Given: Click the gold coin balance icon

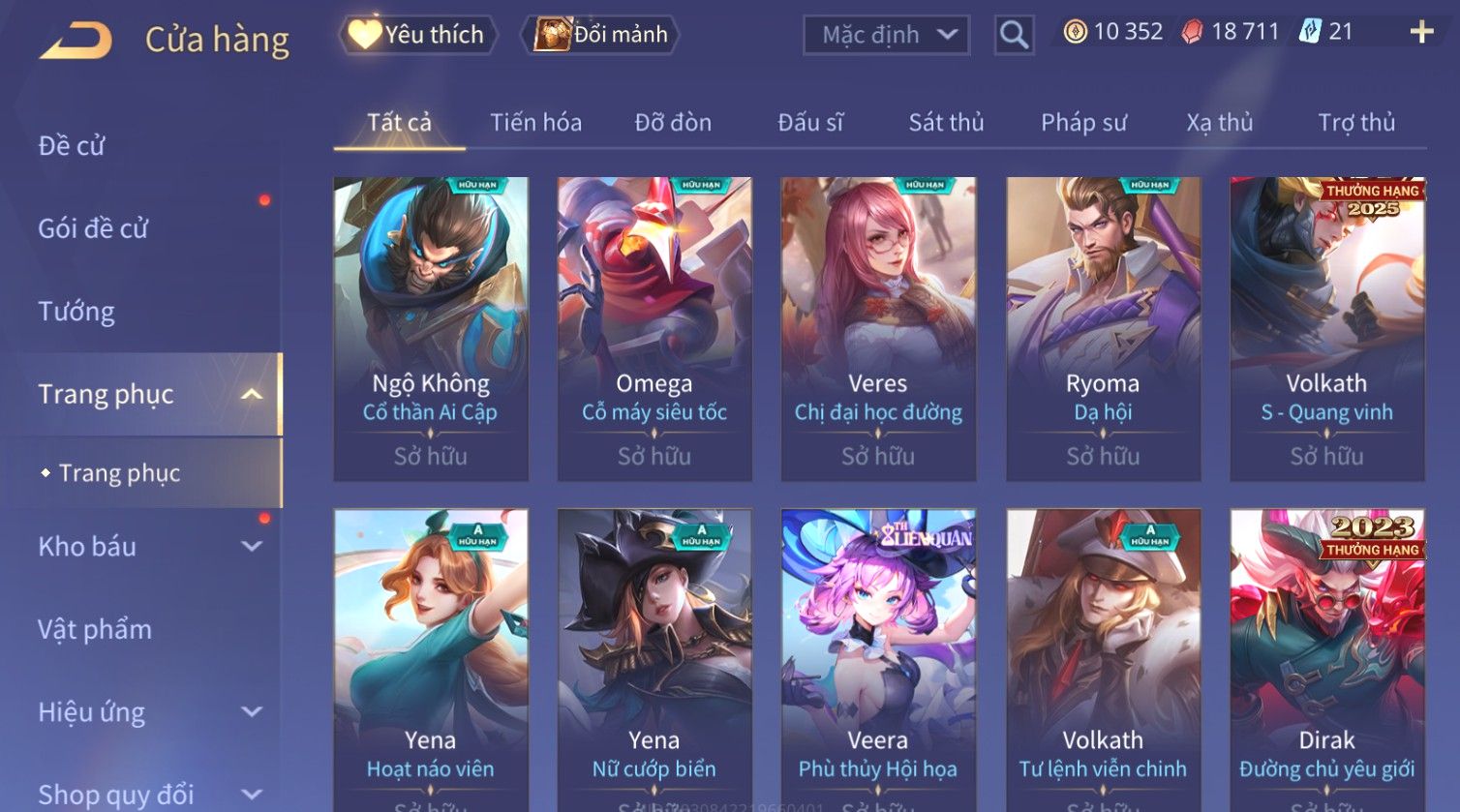Looking at the screenshot, I should 1075,32.
